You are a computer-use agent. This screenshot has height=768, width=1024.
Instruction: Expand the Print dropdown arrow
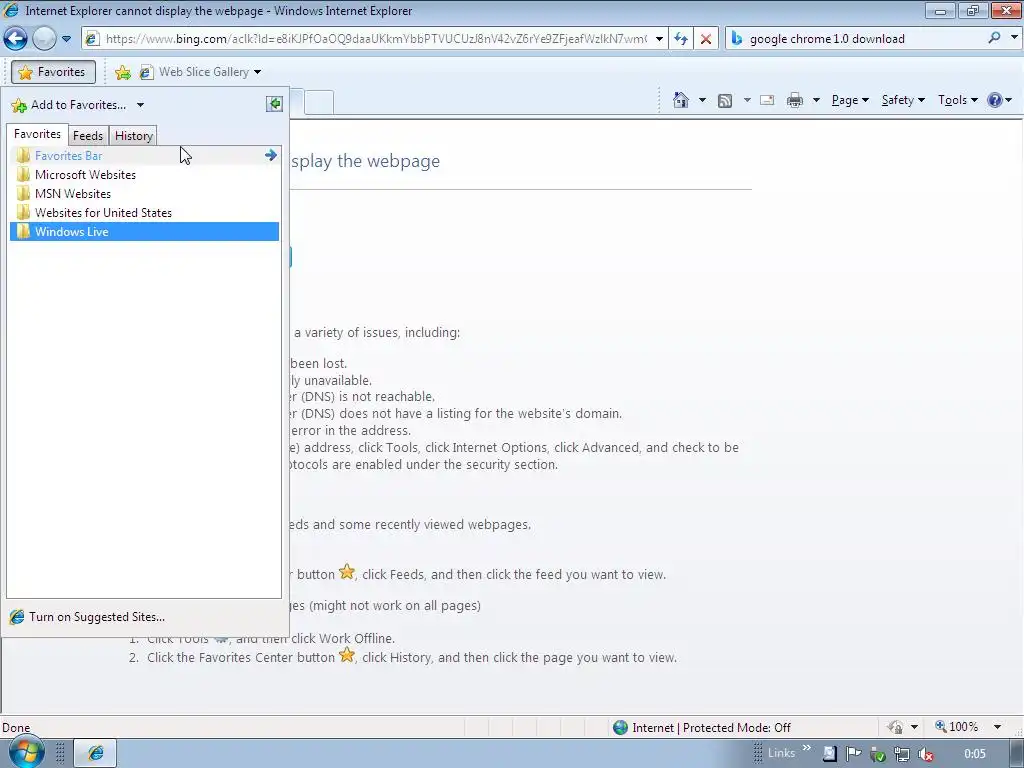click(816, 100)
